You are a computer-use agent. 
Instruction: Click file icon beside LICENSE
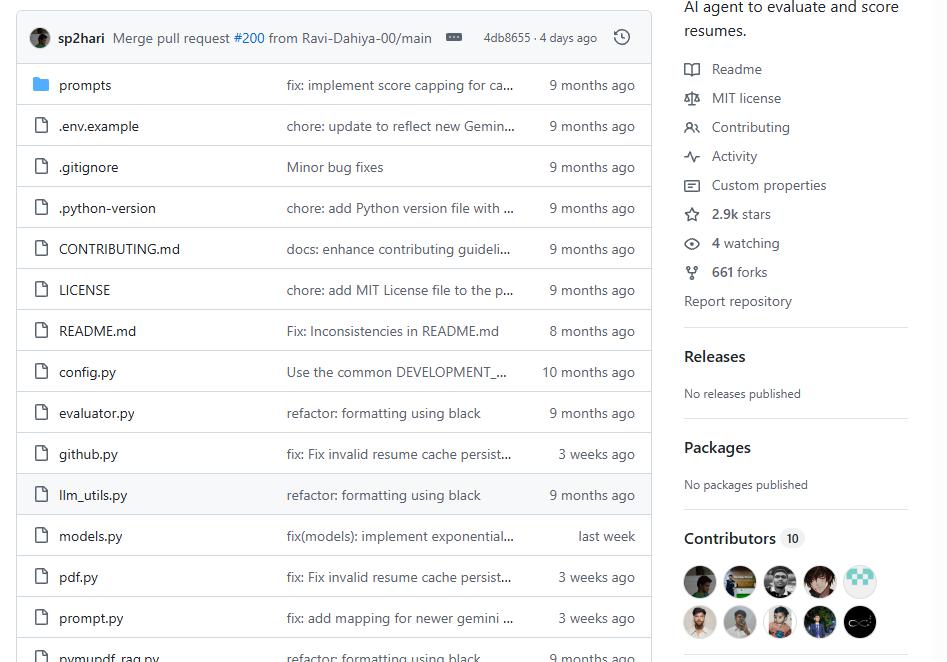(41, 290)
